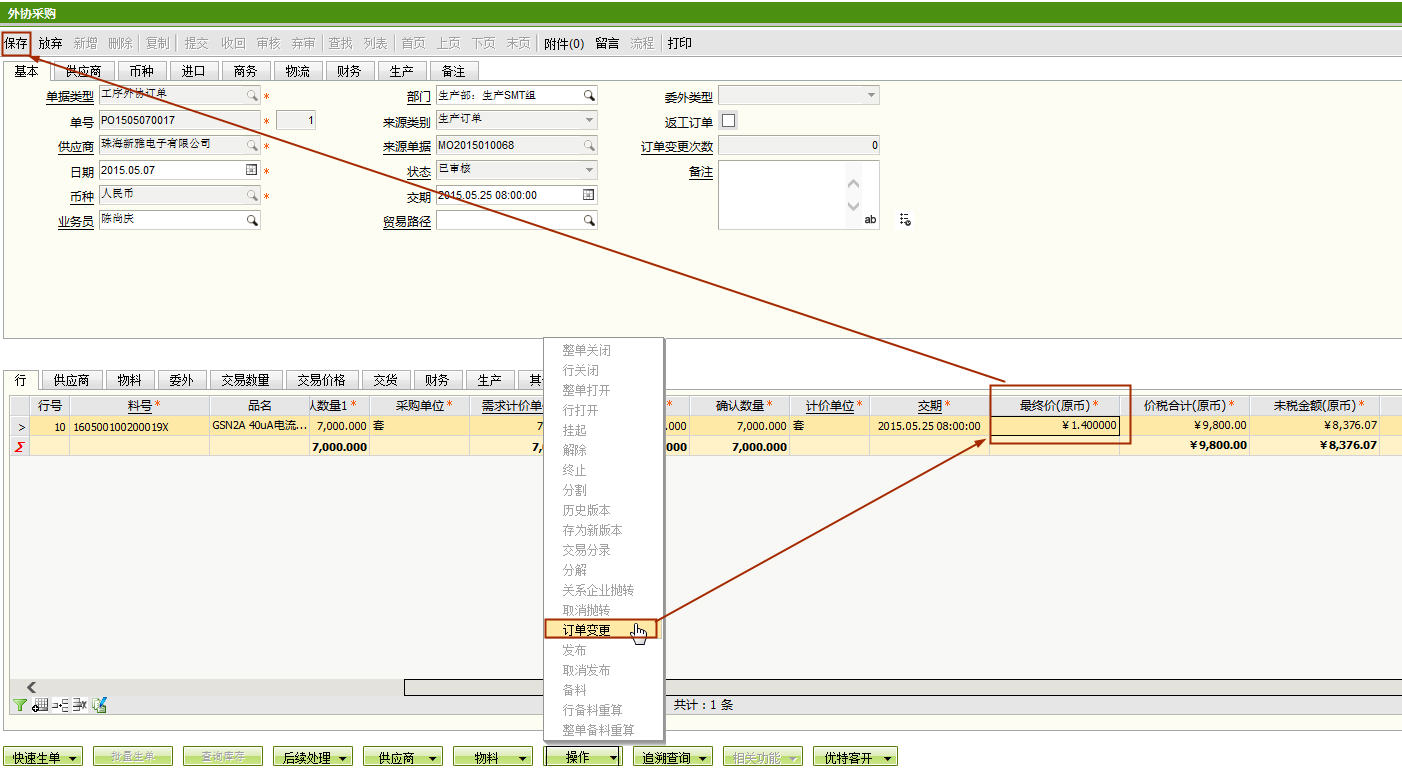Open the 后续处理 dropdown button
1402x776 pixels.
(x=313, y=758)
